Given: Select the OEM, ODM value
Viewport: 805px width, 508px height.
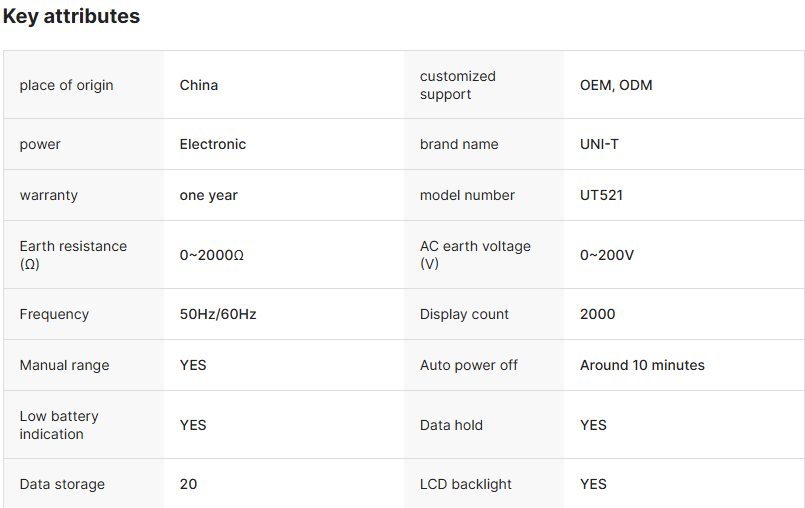Looking at the screenshot, I should 616,85.
